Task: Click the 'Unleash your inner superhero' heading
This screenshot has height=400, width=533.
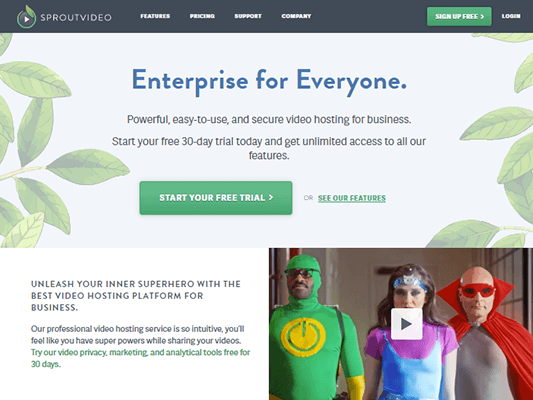Action: coord(136,296)
